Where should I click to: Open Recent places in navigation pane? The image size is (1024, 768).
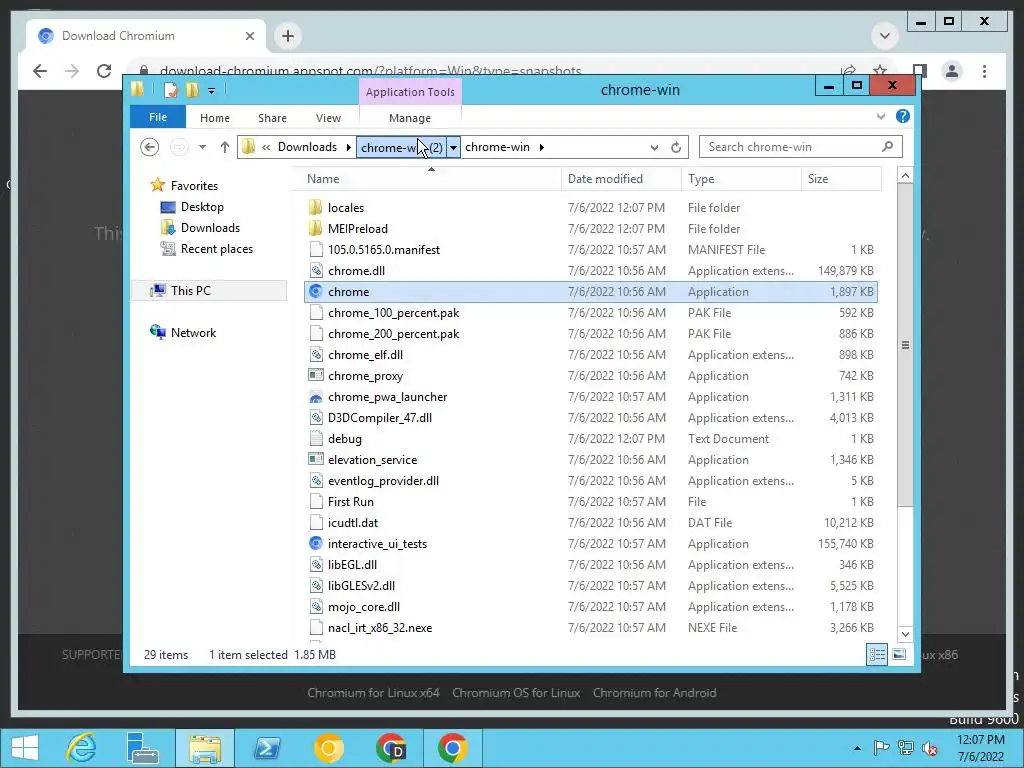216,249
